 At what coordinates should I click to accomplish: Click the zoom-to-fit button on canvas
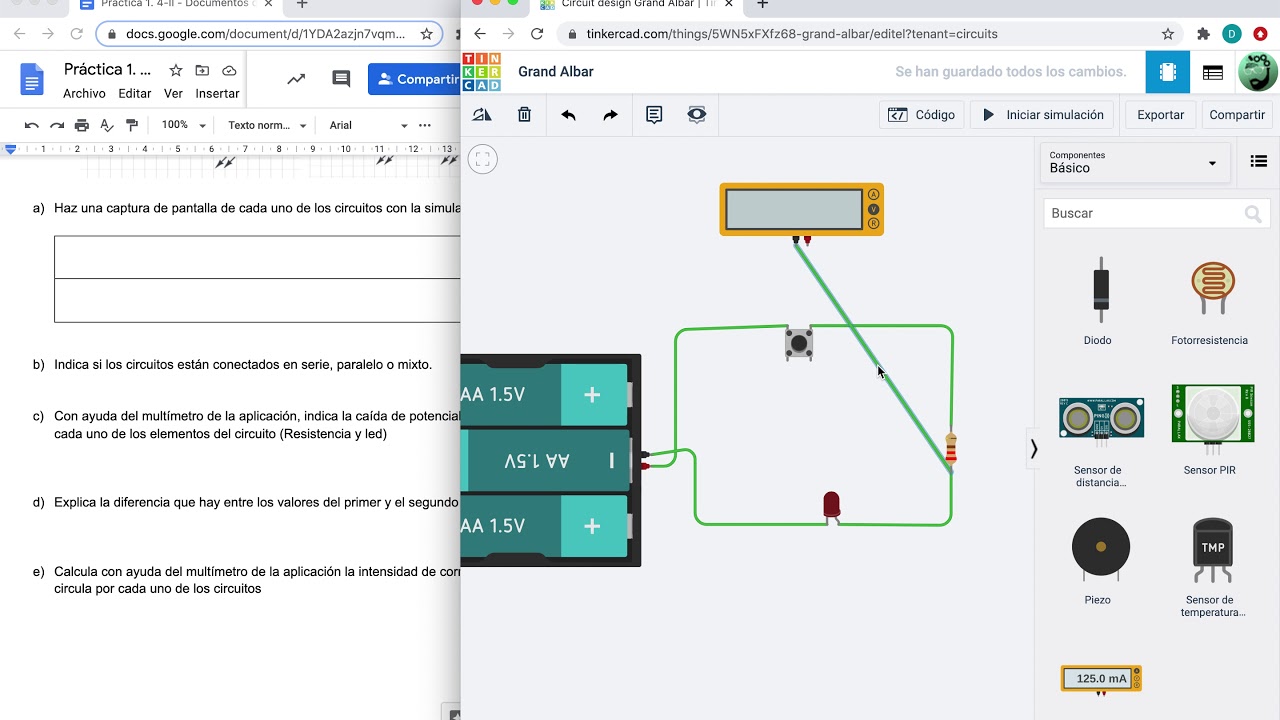(483, 159)
